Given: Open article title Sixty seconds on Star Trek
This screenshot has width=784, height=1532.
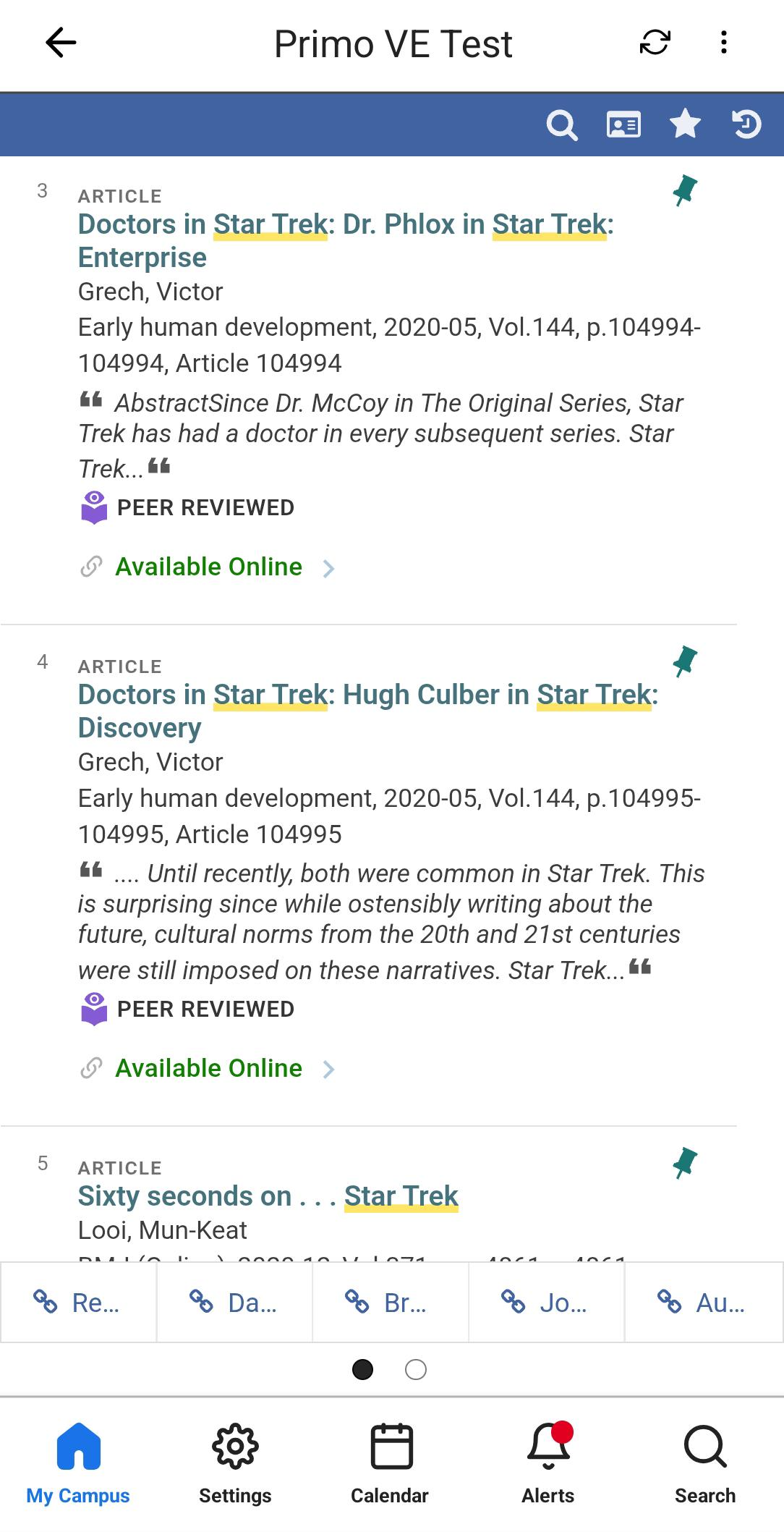Looking at the screenshot, I should click(268, 1196).
